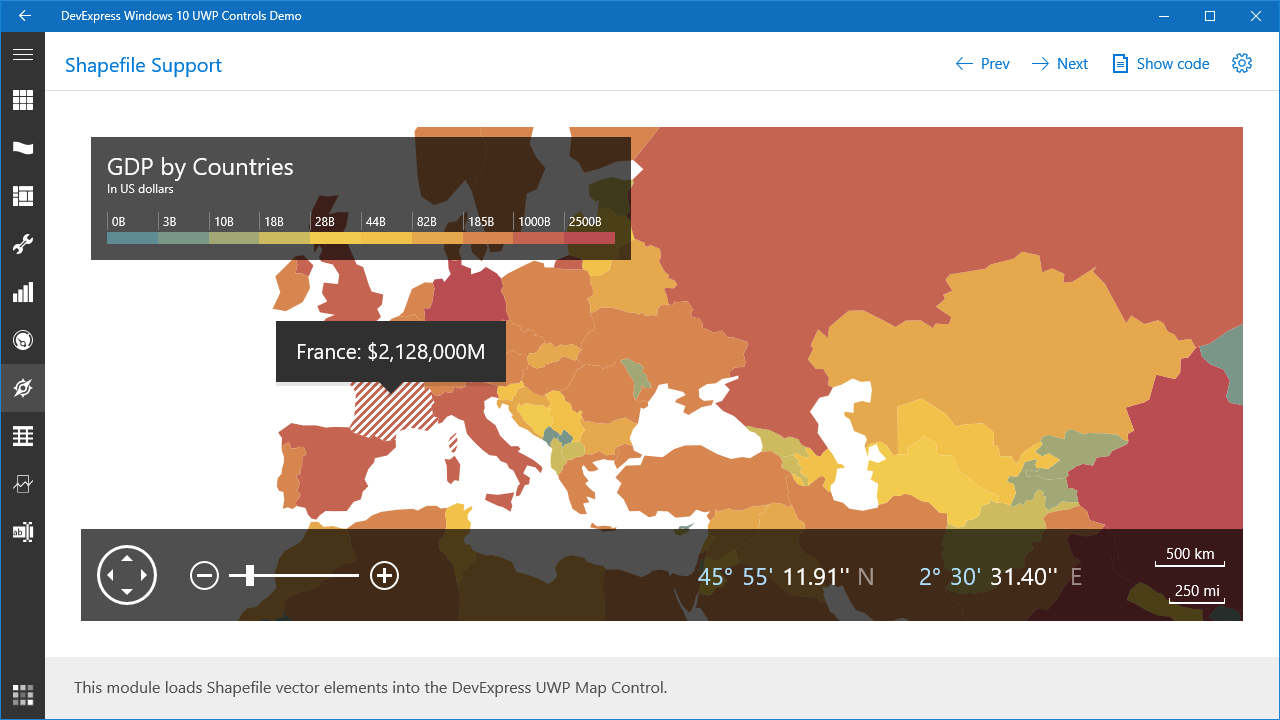The image size is (1280, 720).
Task: Go to the Next demo
Action: point(1059,64)
